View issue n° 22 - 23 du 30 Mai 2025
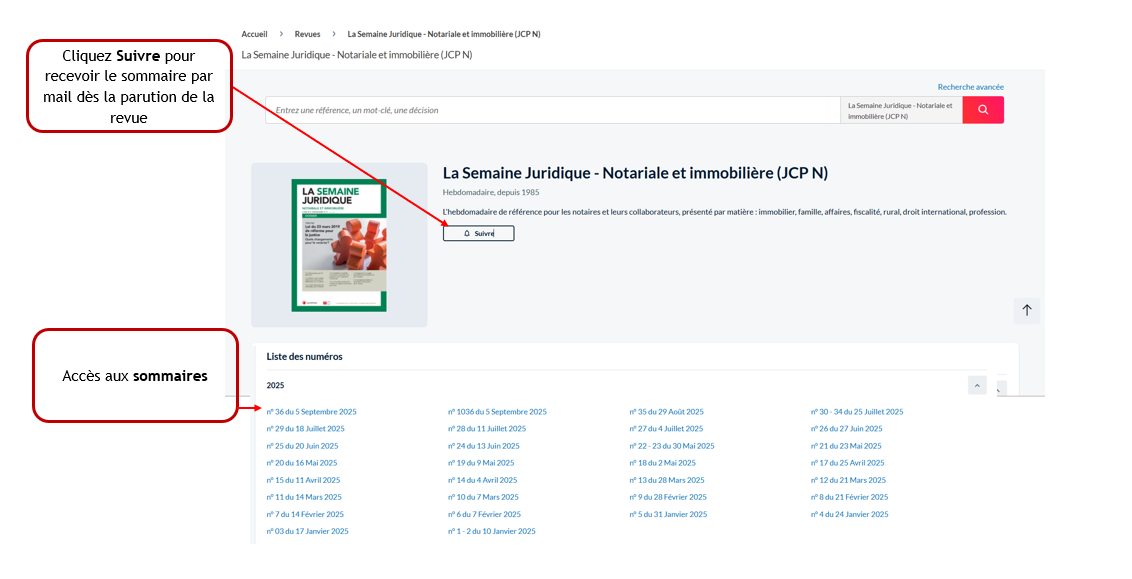 tap(672, 446)
